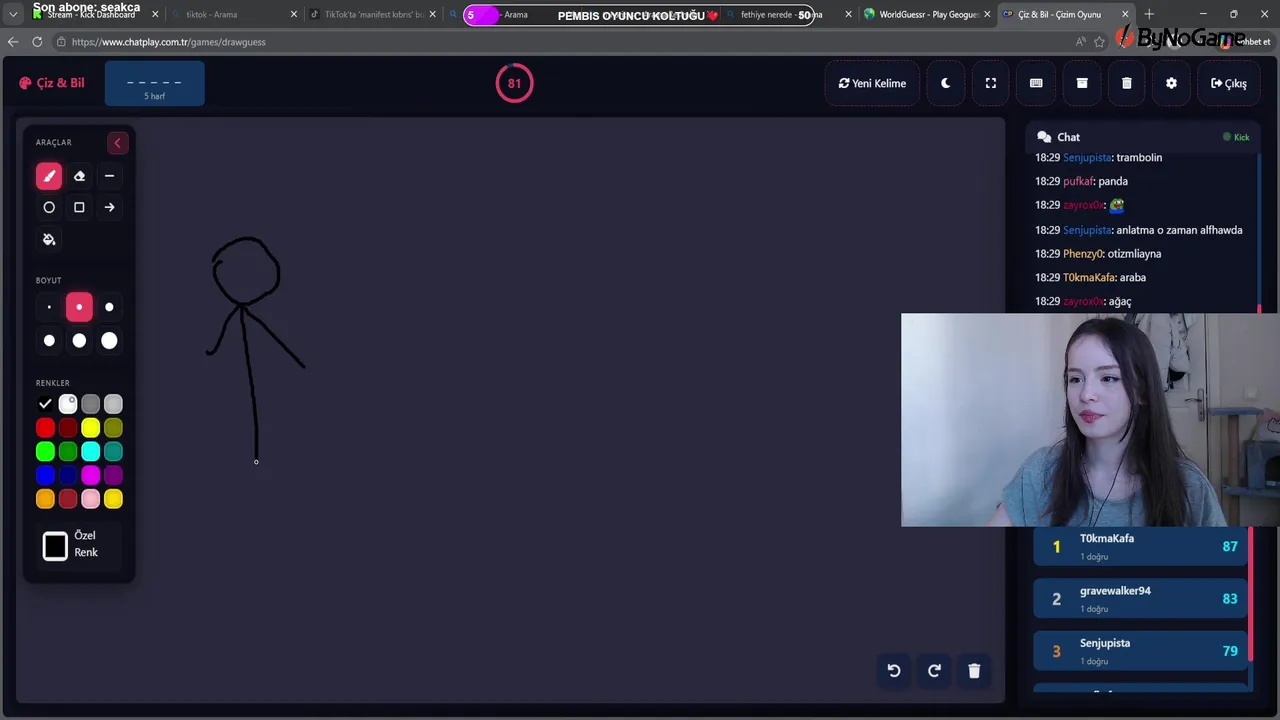Click Senjupista leaderboard row

(x=1140, y=651)
